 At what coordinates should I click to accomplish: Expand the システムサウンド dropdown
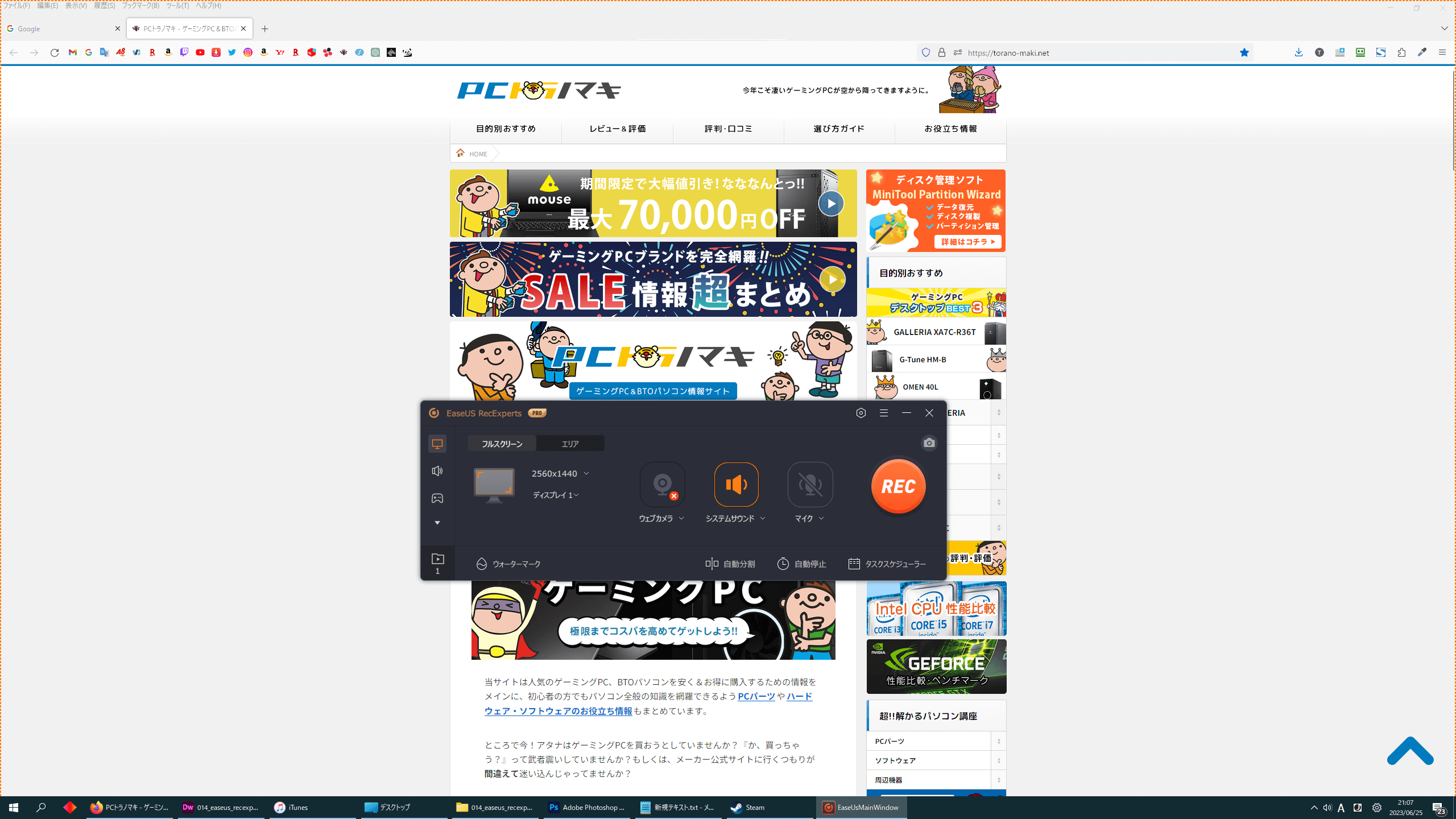[x=763, y=518]
